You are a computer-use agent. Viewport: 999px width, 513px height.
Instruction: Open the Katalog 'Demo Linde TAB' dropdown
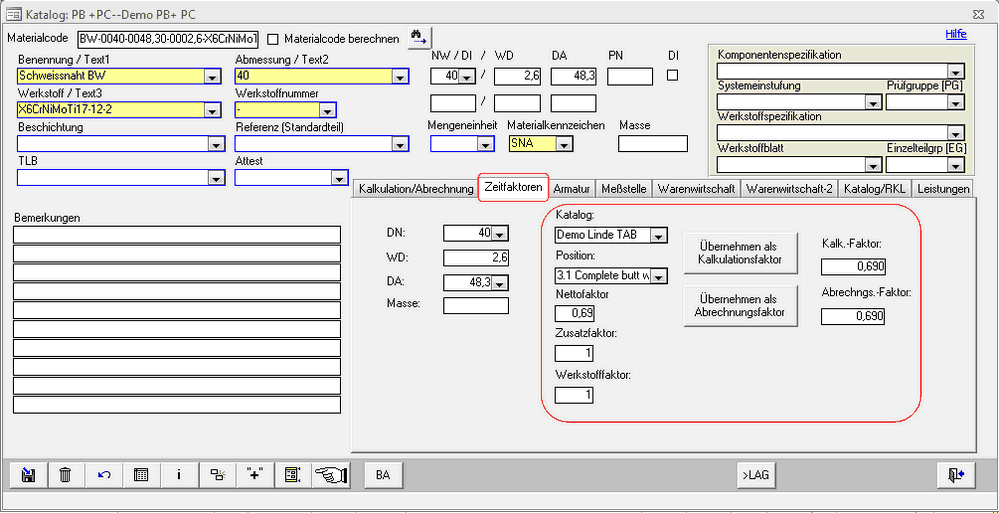tap(658, 236)
